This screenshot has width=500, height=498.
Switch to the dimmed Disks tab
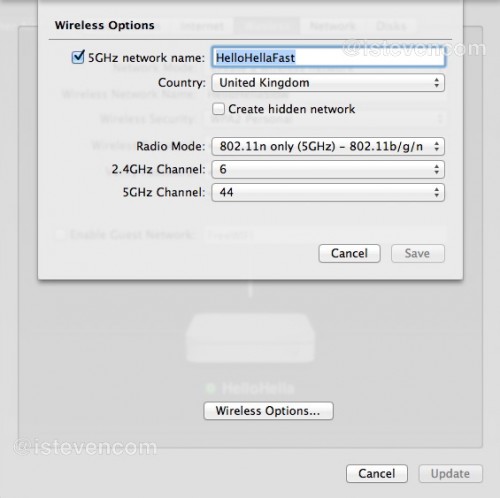coord(391,26)
